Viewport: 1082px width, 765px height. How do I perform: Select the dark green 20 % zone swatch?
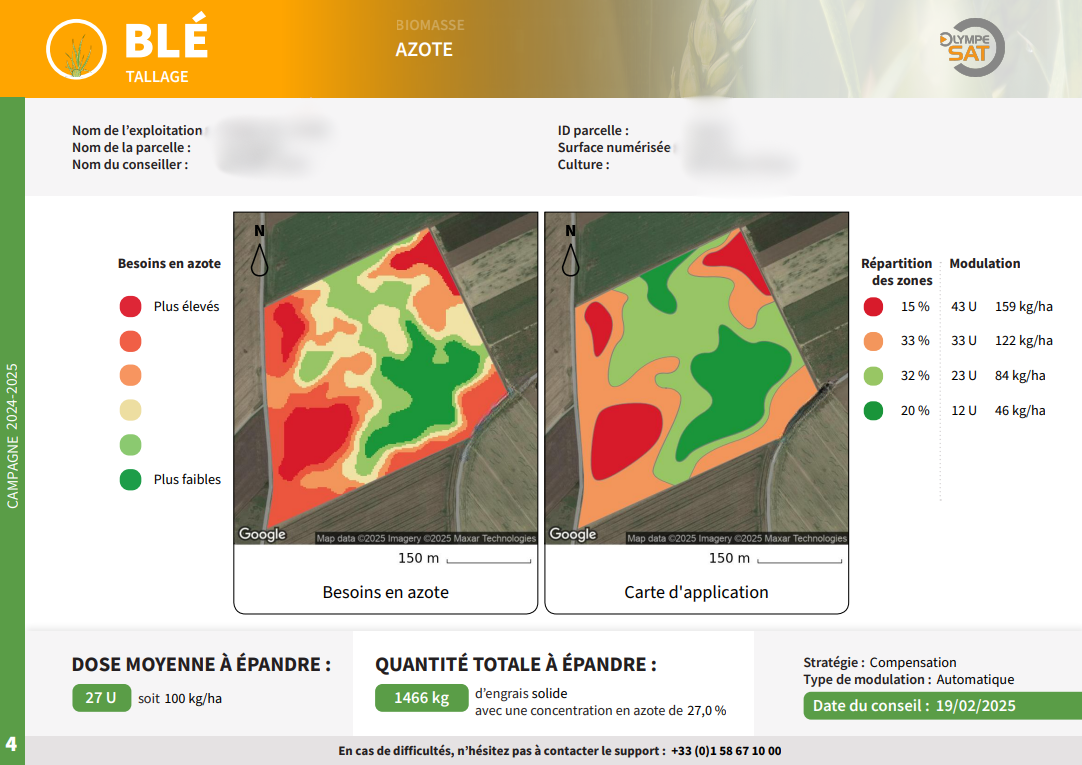click(874, 411)
